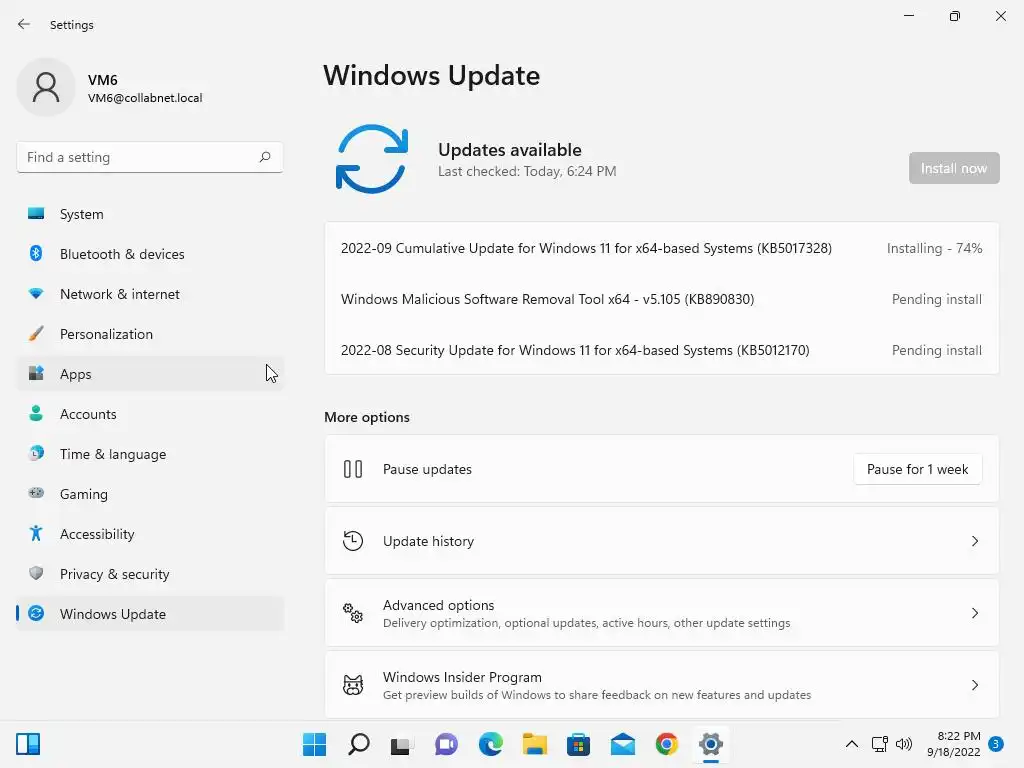Image resolution: width=1024 pixels, height=768 pixels.
Task: Open the clock showing 8:22 PM 9/18/2022
Action: [x=953, y=744]
